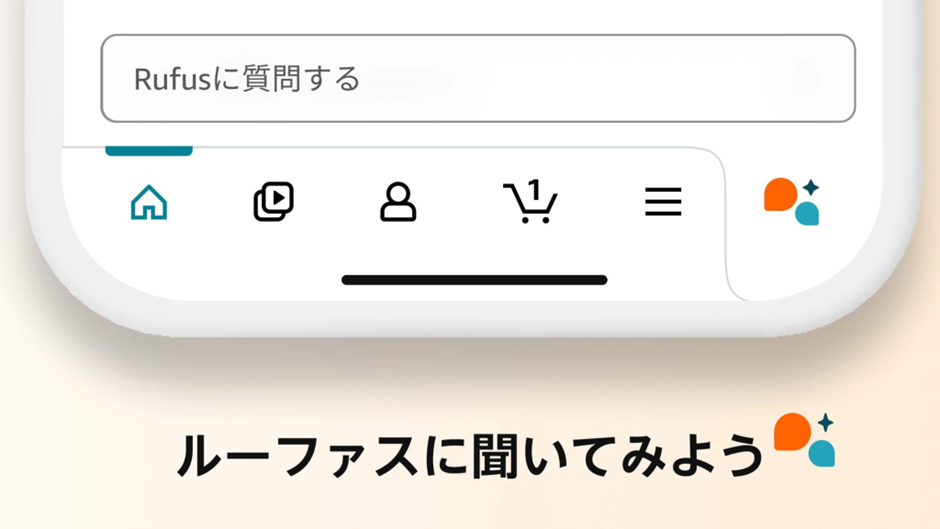Click the teal bubble in the headline logo
Image resolution: width=940 pixels, height=529 pixels.
822,453
